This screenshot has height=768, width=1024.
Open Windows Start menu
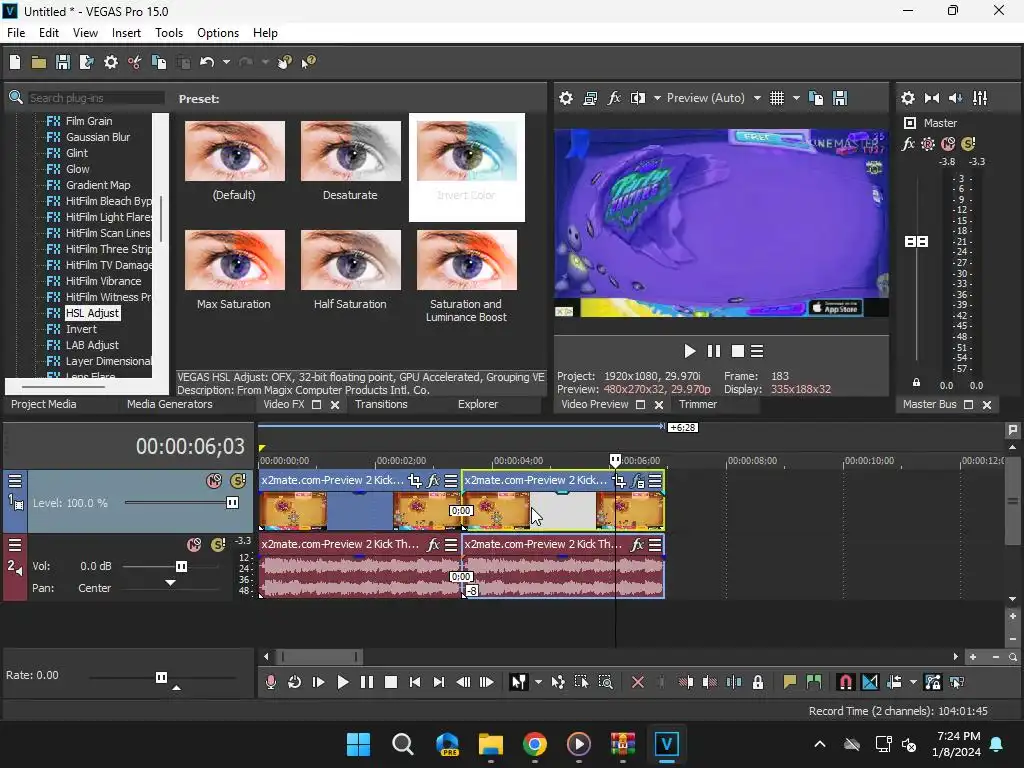[x=358, y=744]
